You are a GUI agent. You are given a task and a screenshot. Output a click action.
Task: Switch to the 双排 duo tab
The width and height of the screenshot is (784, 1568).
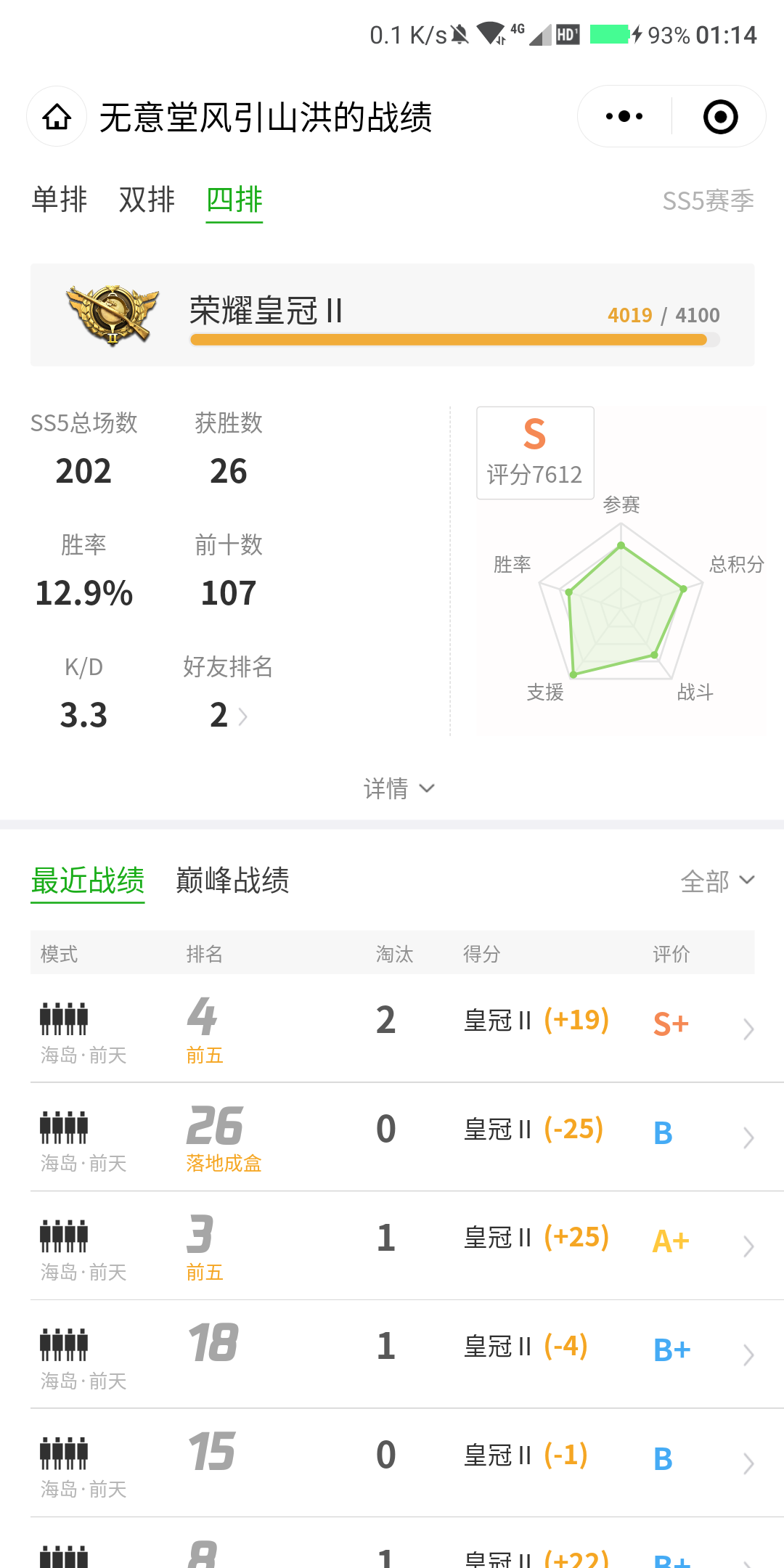click(147, 200)
